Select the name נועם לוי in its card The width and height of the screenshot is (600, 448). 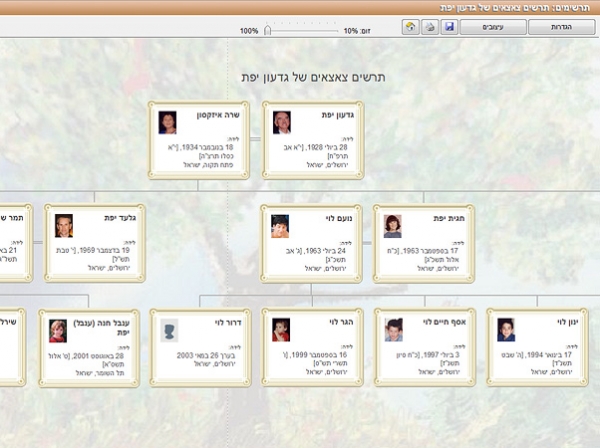(x=339, y=218)
